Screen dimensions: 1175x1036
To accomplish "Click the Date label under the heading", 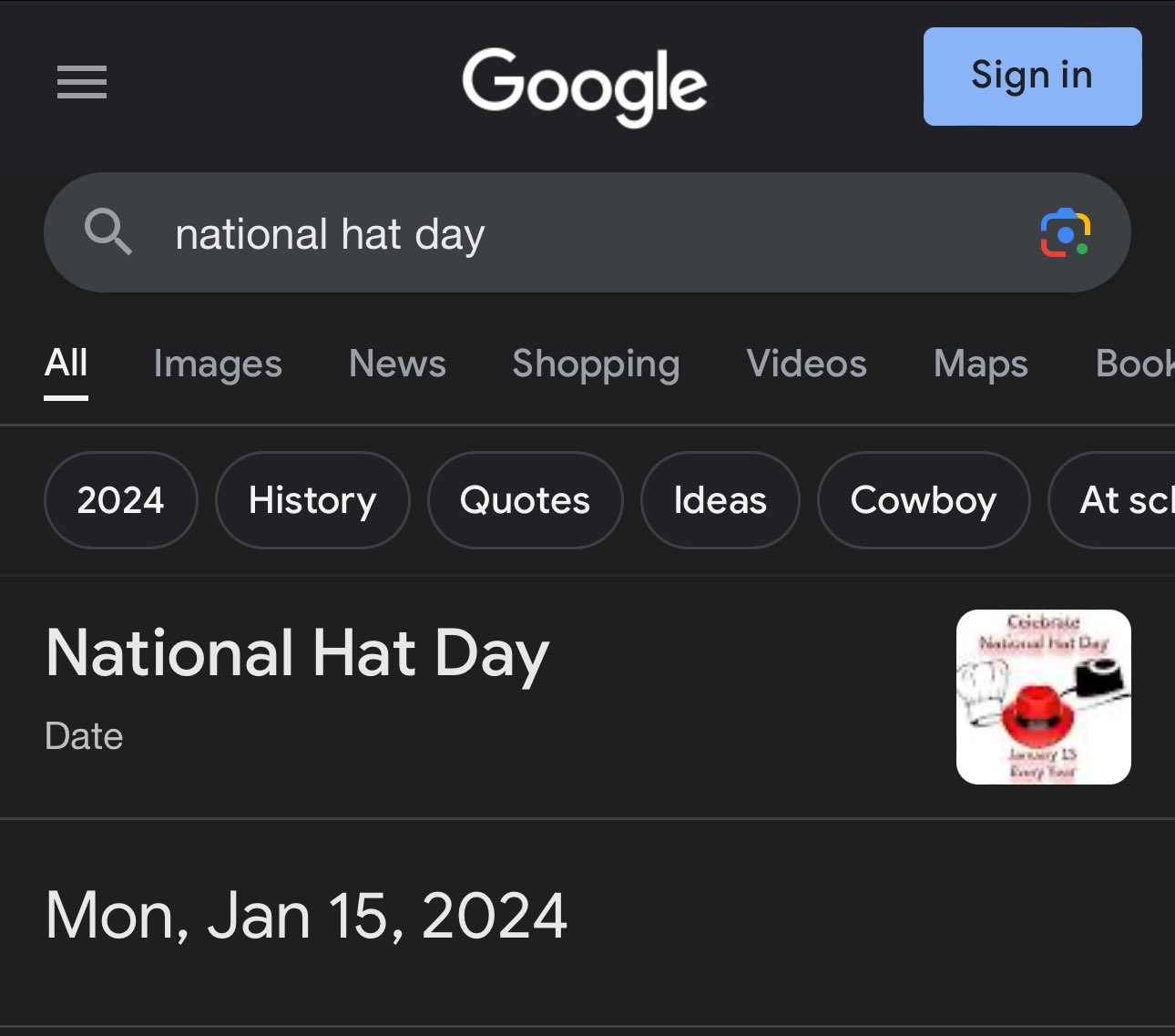I will tap(84, 736).
